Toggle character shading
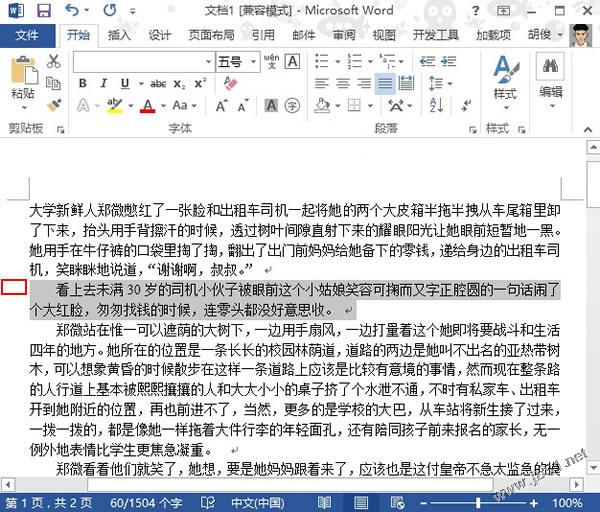The width and height of the screenshot is (600, 512). pos(271,105)
